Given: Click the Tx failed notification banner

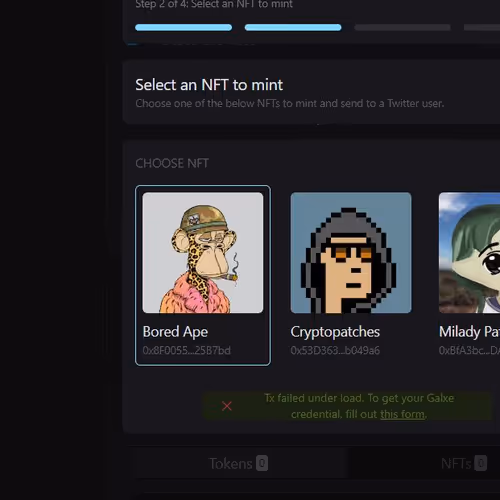Looking at the screenshot, I should (347, 406).
